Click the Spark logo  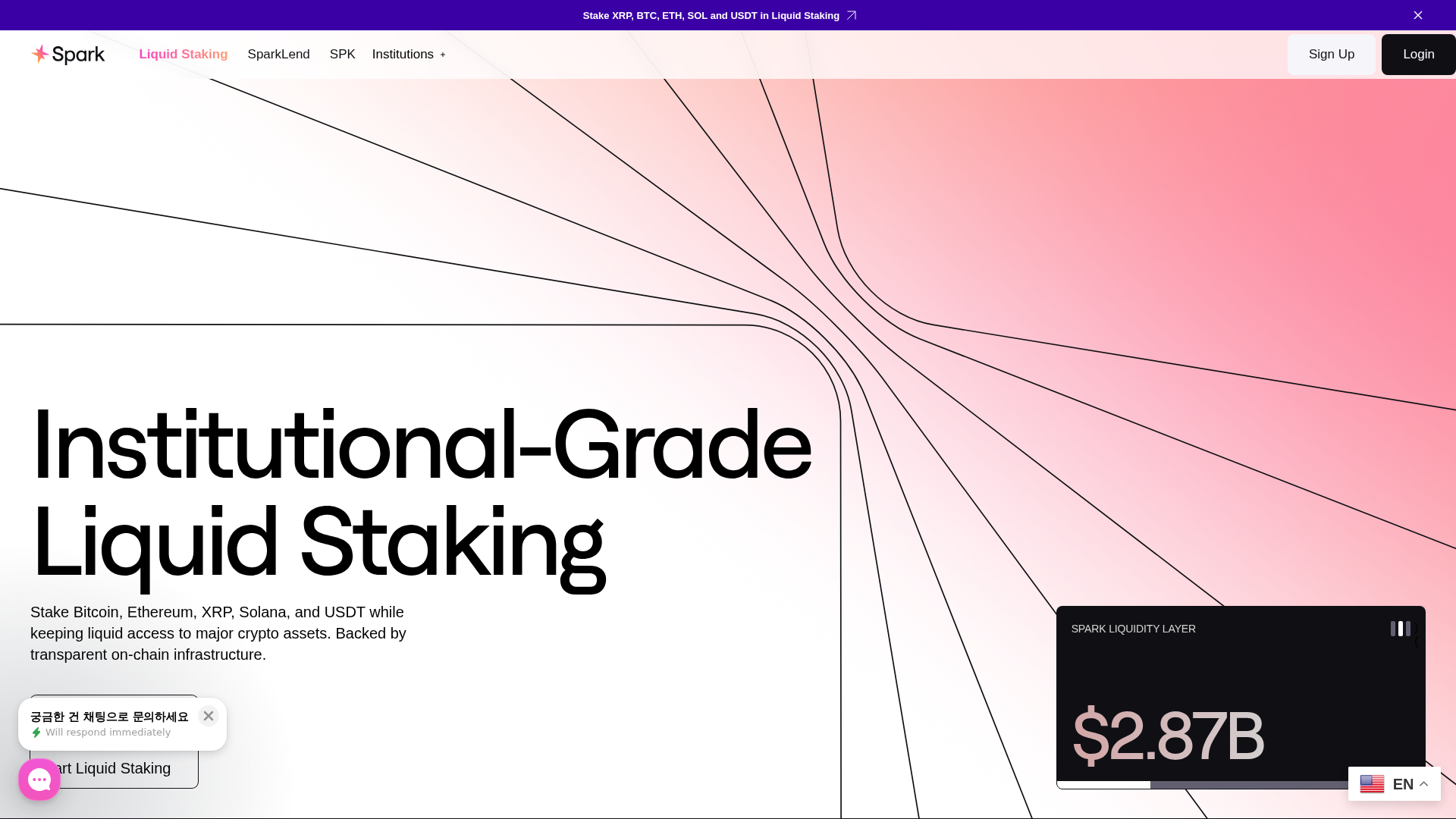click(x=68, y=55)
